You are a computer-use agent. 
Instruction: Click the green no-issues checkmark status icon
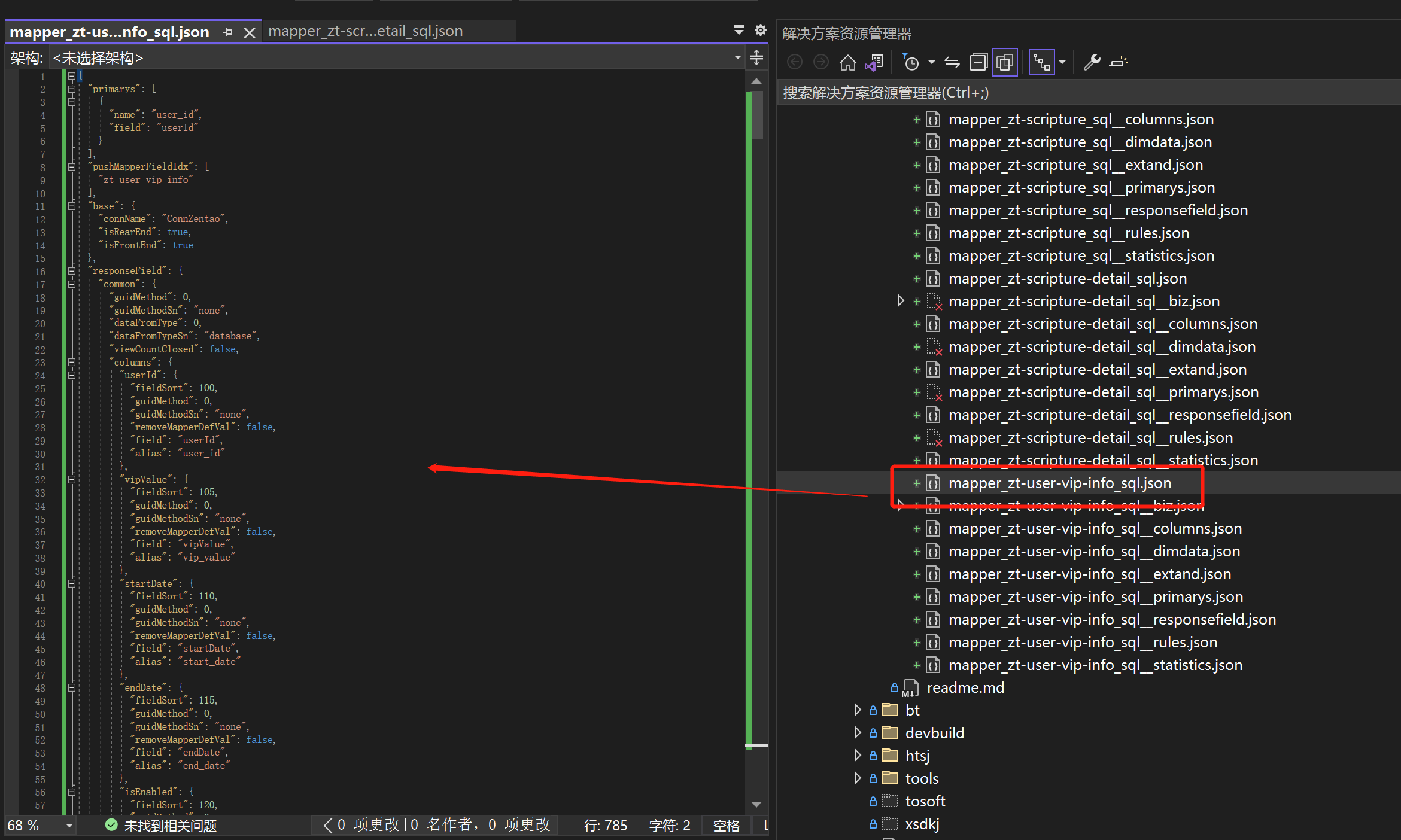pos(111,825)
